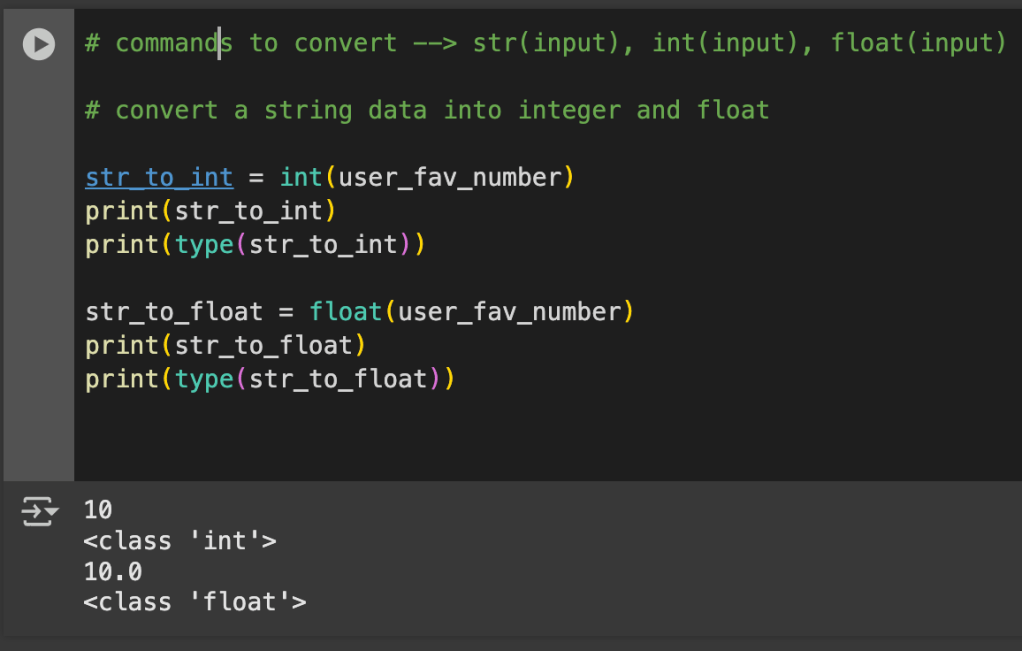Click the output value 10
The width and height of the screenshot is (1022, 651).
98,510
